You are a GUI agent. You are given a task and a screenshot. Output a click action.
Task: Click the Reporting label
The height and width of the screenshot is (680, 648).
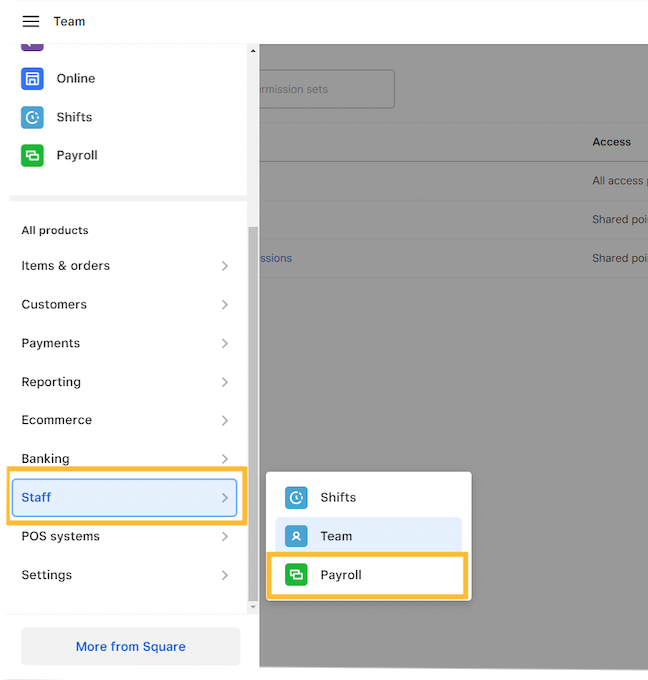coord(51,382)
